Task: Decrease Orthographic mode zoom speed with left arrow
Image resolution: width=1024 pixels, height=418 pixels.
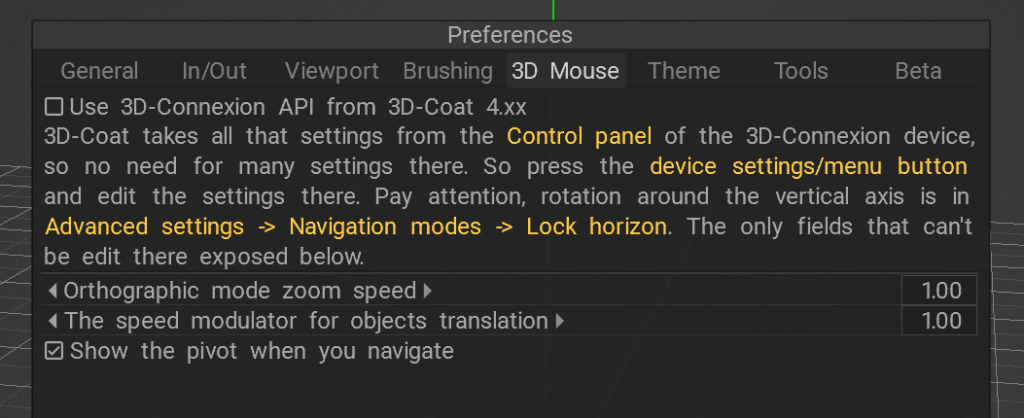Action: [x=53, y=291]
